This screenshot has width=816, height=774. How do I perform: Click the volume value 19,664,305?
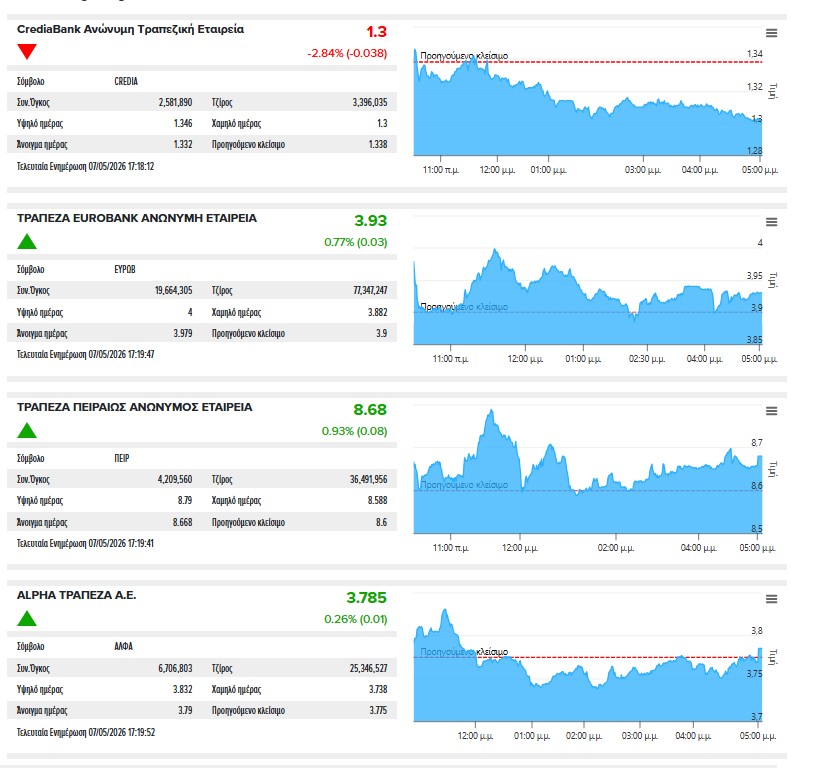point(173,290)
